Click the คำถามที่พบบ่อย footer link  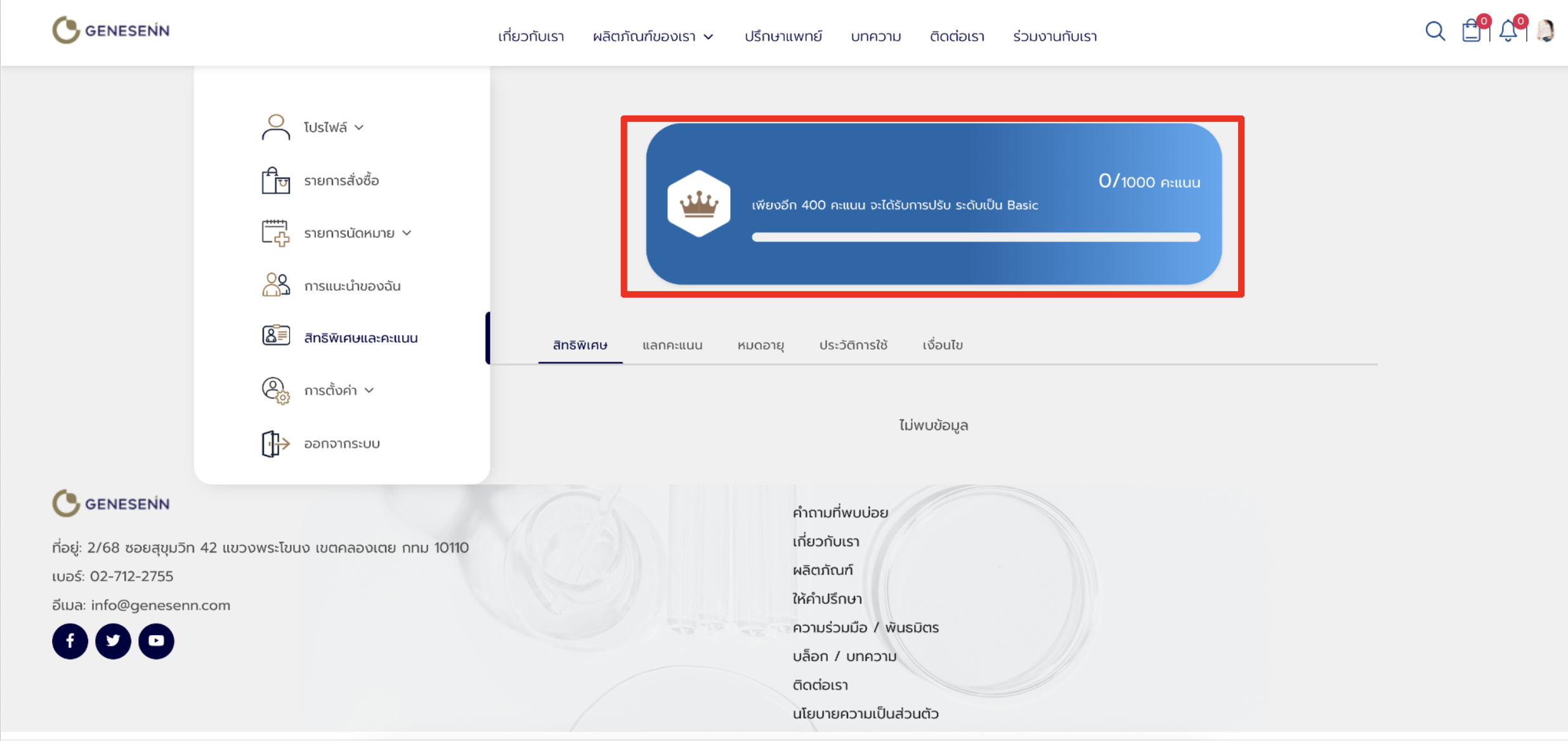point(840,513)
